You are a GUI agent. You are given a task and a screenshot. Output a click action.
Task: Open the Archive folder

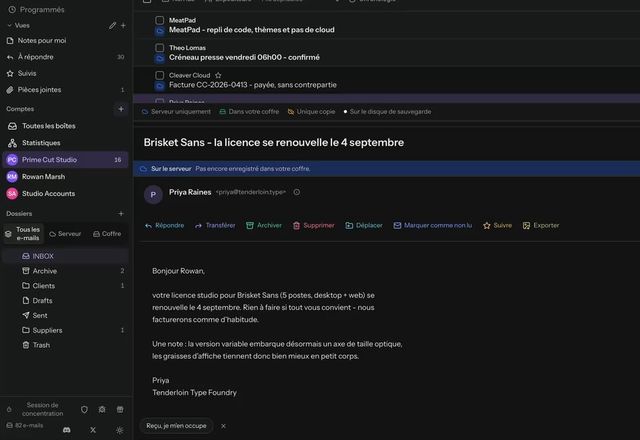point(65,271)
